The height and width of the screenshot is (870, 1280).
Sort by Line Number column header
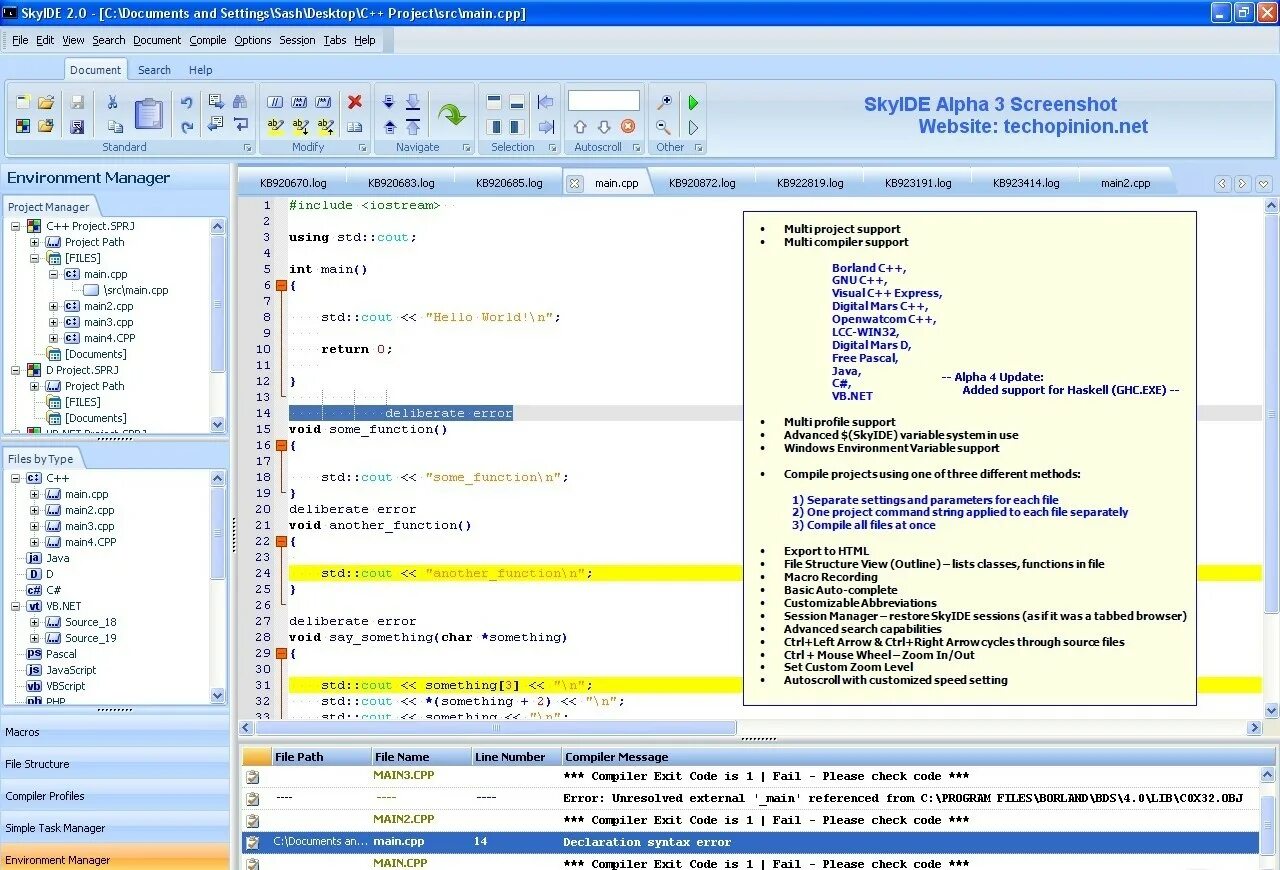point(515,757)
